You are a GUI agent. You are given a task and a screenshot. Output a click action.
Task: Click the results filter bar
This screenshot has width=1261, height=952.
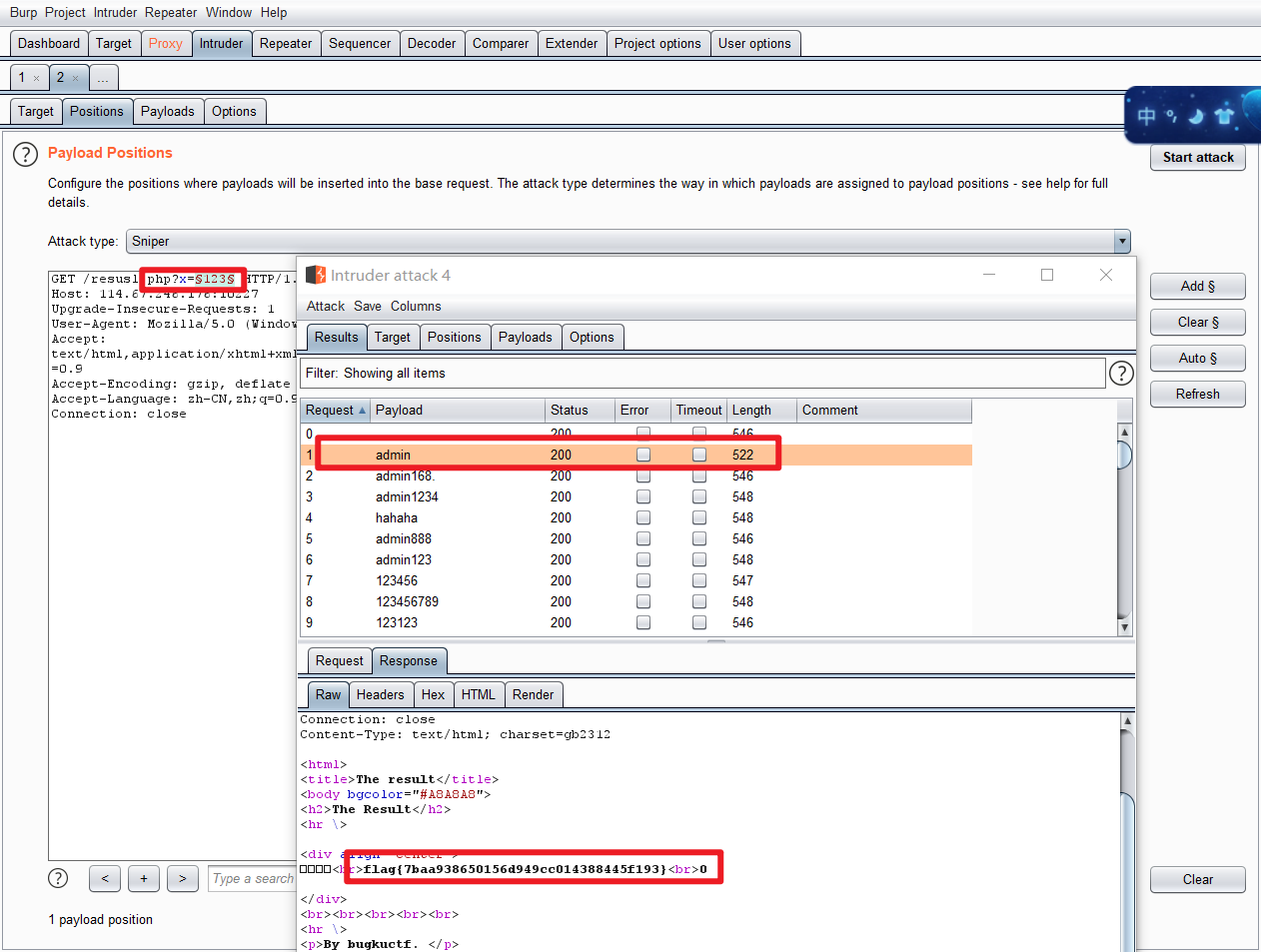tap(702, 374)
